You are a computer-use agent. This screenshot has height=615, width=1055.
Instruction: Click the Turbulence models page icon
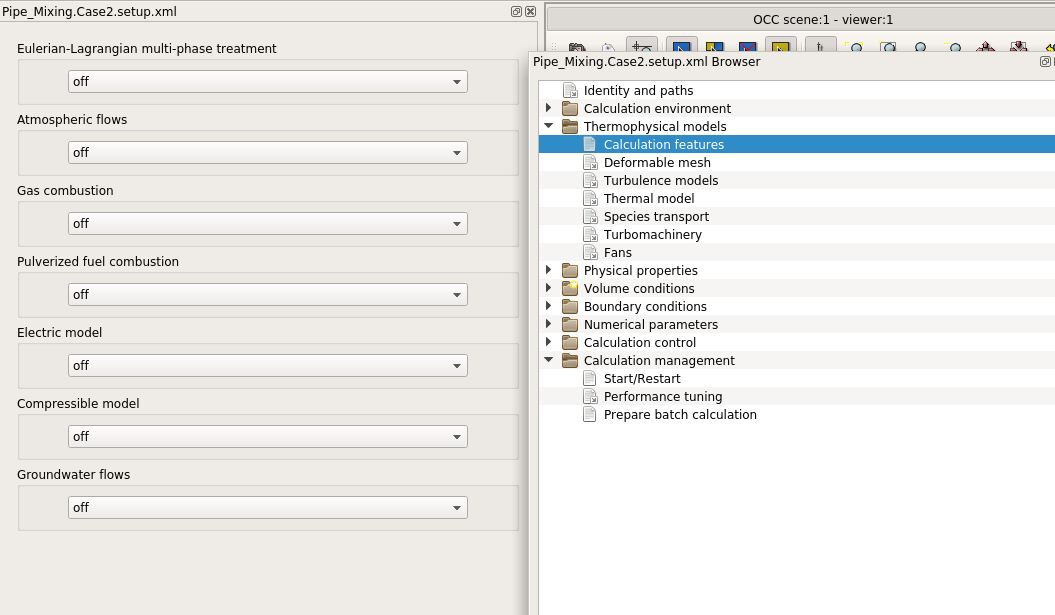pyautogui.click(x=590, y=181)
